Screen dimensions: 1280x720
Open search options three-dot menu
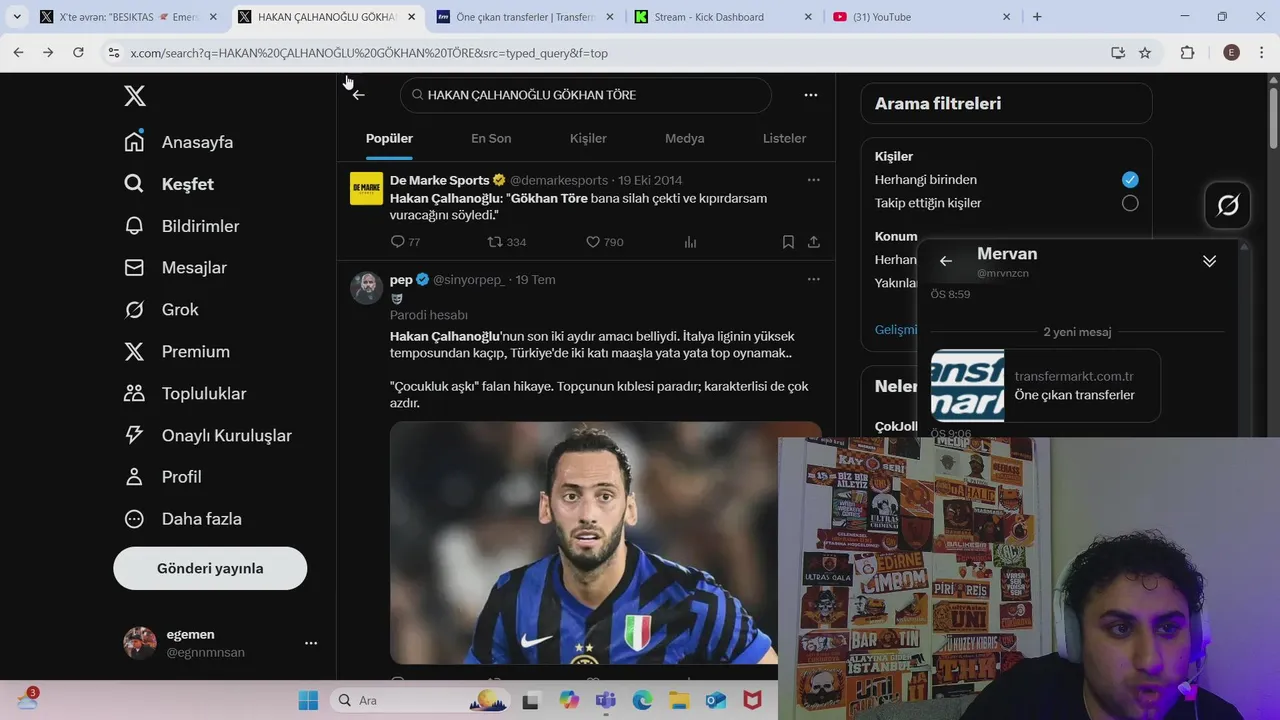811,95
